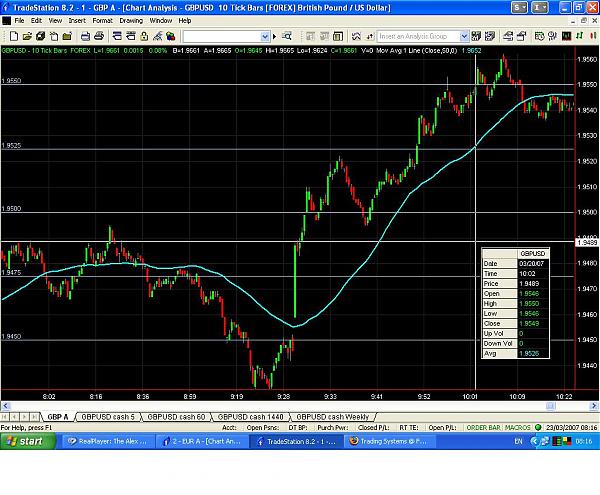The image size is (600, 495).
Task: Switch to Trading Systems Firefox taskbar window
Action: [388, 441]
